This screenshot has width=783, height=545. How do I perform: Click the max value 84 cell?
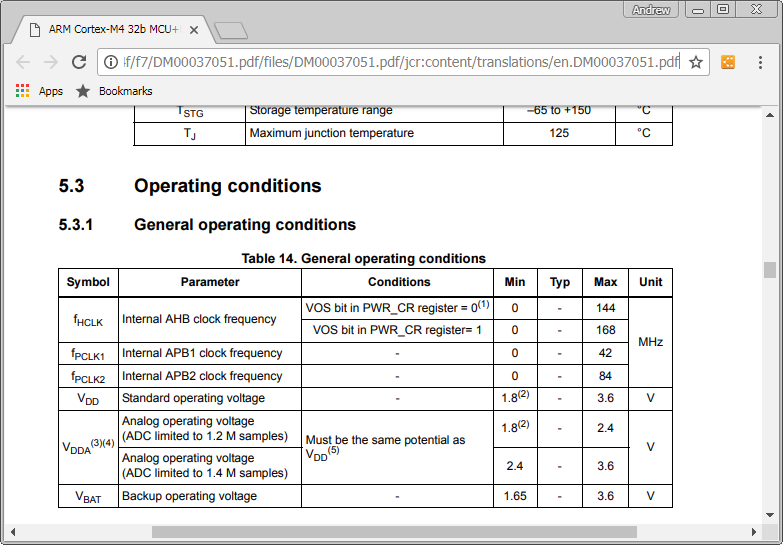click(x=605, y=376)
